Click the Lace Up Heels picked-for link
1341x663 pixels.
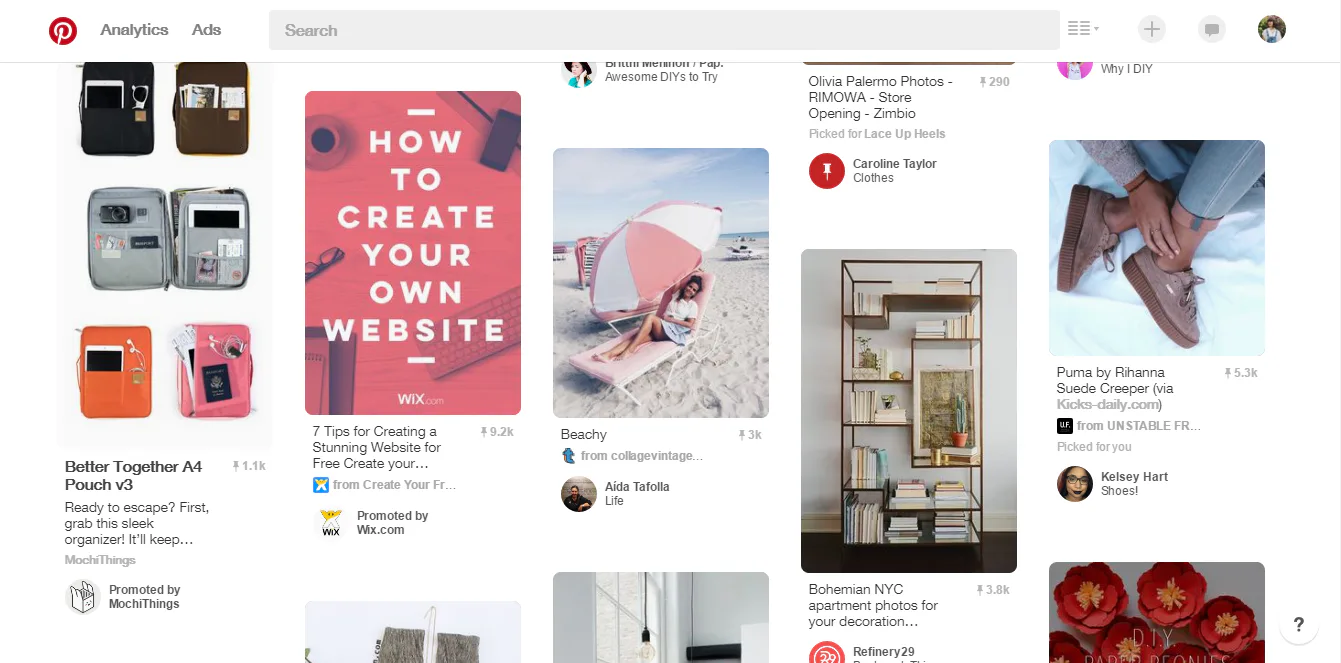coord(905,134)
